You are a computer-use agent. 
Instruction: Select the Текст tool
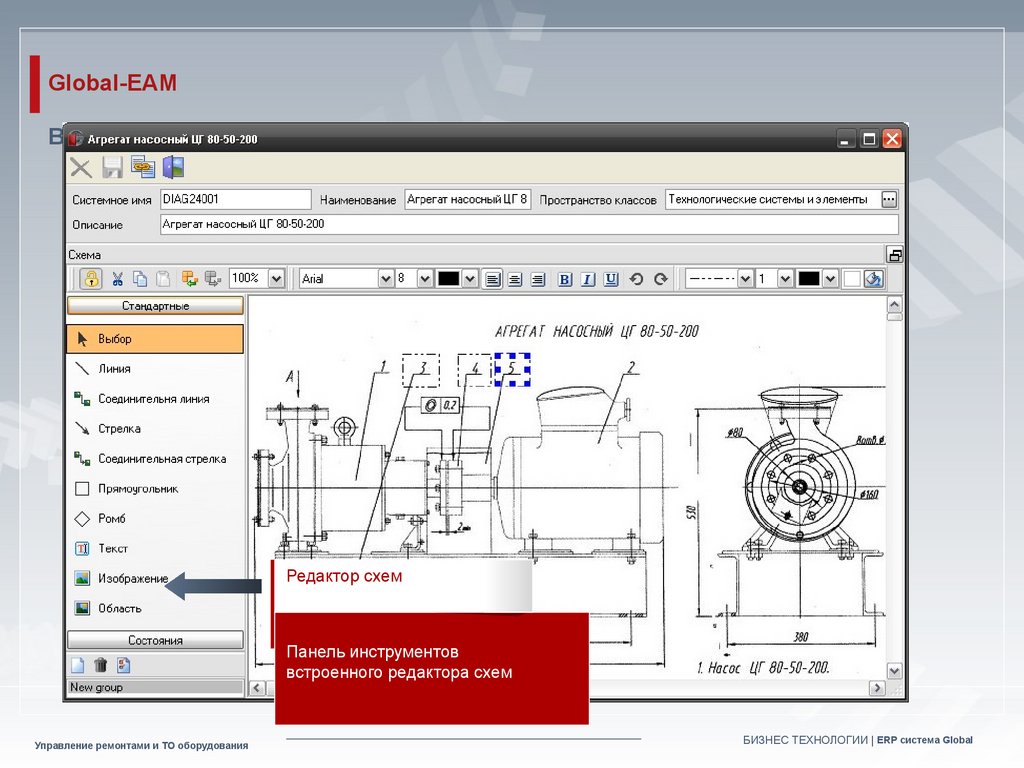155,549
